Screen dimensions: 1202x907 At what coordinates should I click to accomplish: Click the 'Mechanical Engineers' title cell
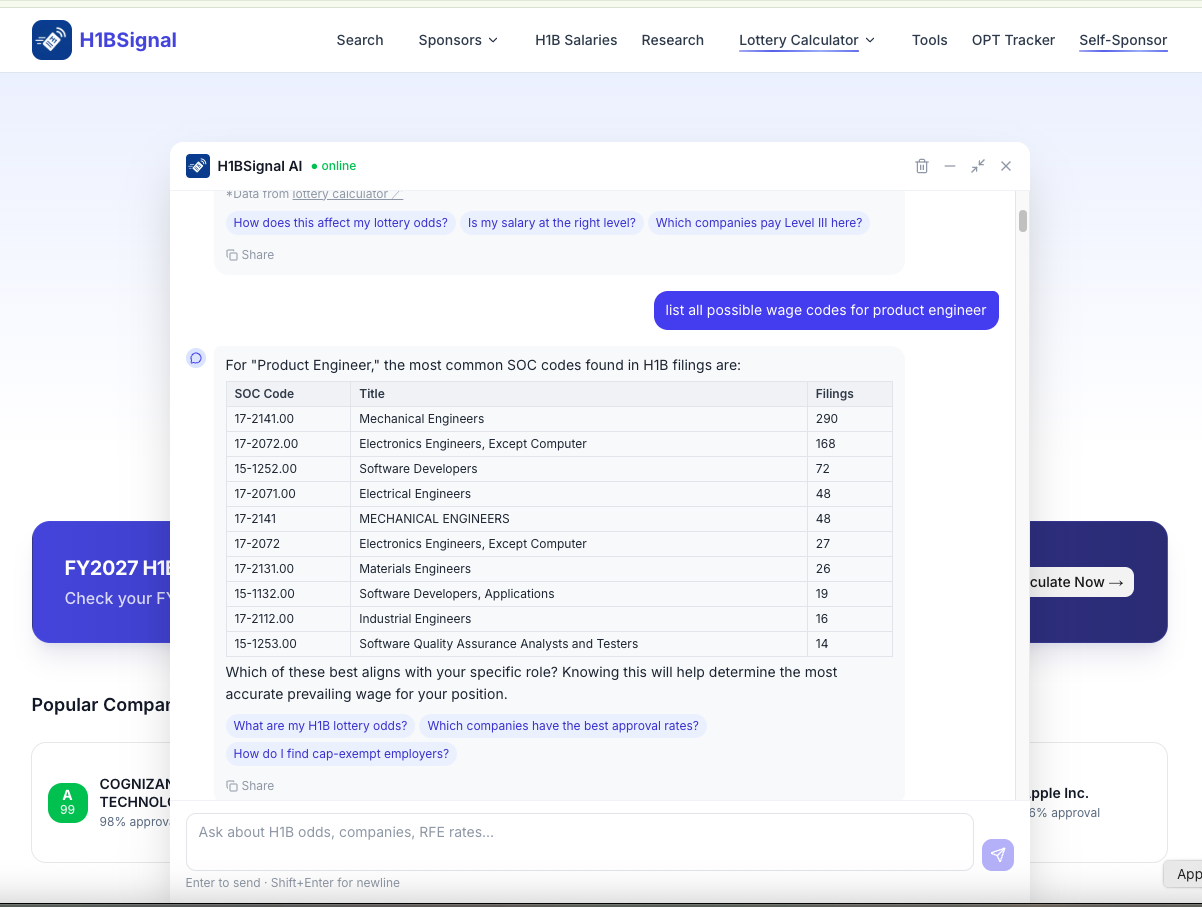[579, 419]
